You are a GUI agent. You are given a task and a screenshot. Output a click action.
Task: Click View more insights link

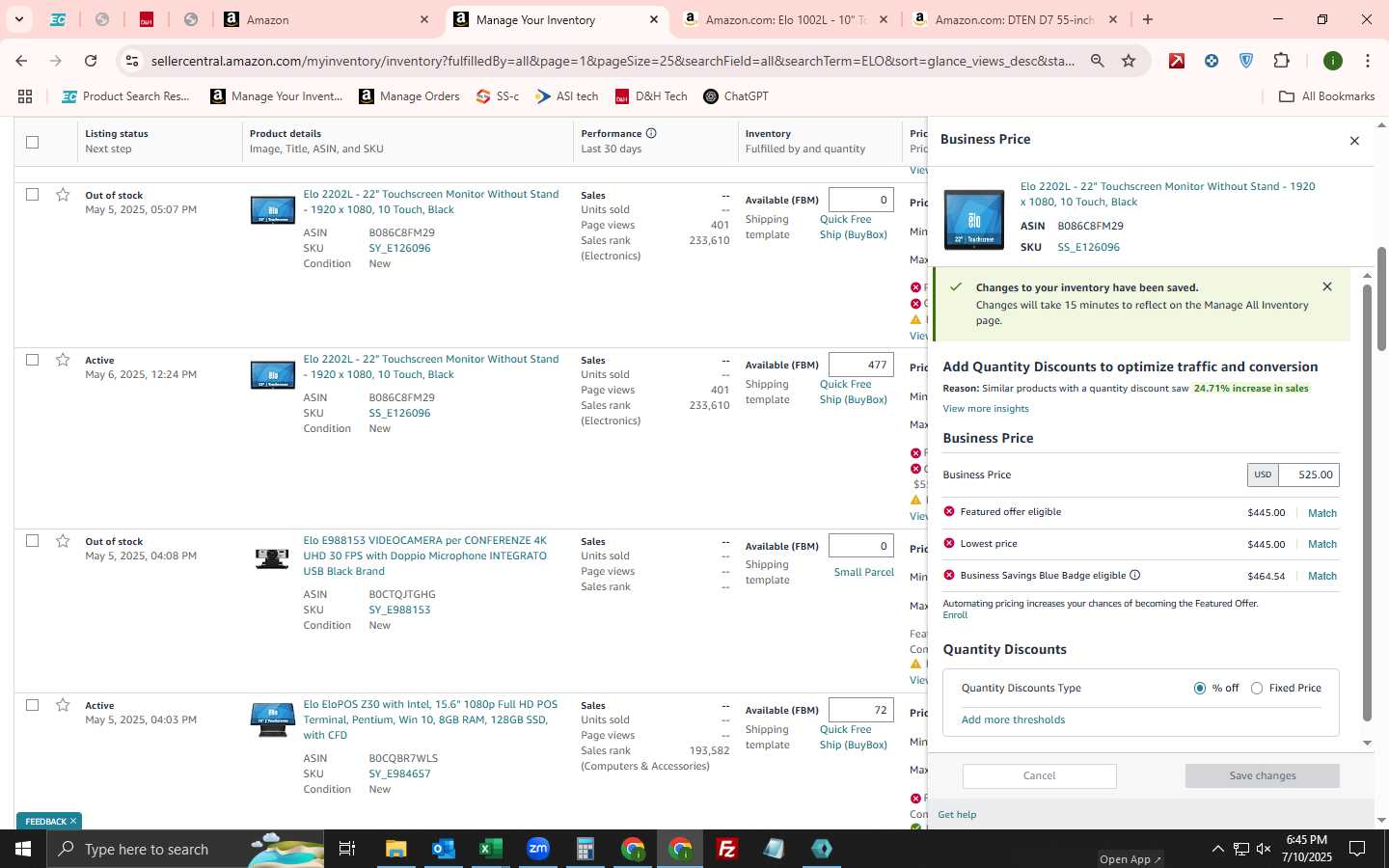986,408
